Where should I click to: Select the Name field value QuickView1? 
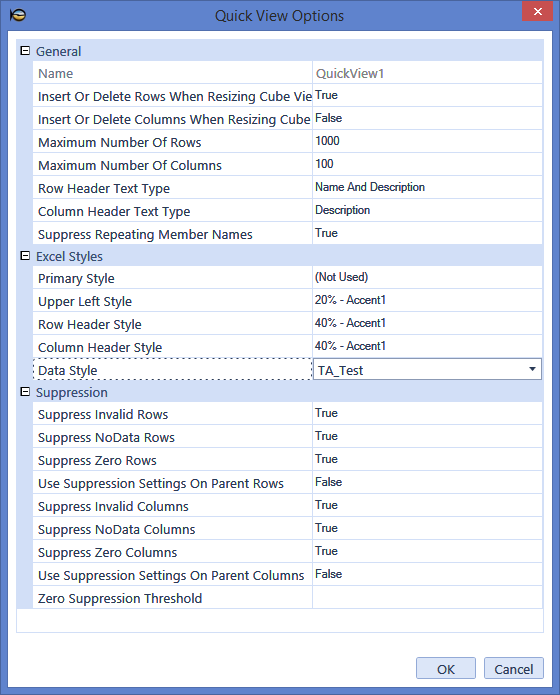[x=427, y=73]
